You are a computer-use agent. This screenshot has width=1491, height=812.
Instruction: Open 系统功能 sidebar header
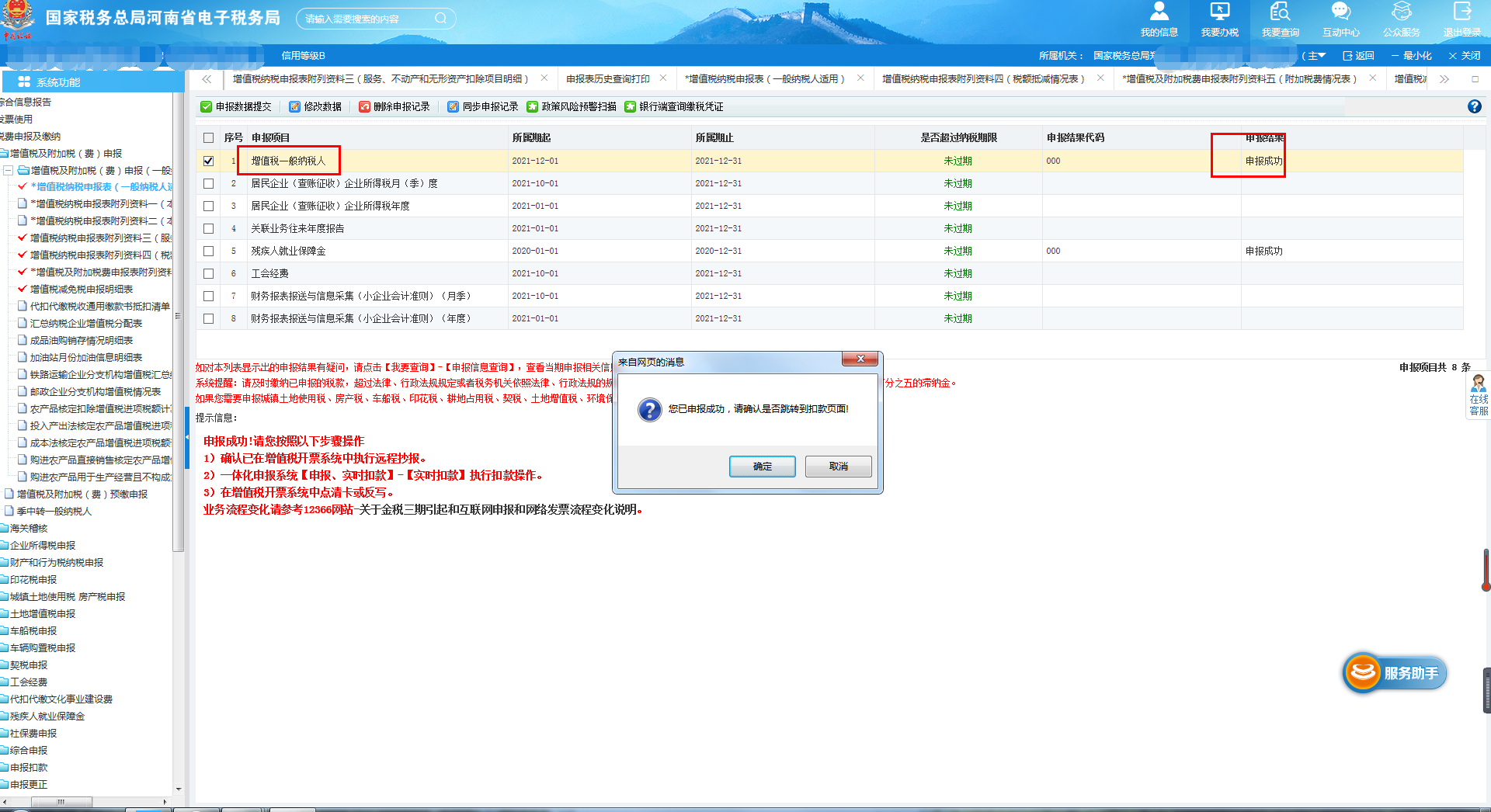point(92,82)
